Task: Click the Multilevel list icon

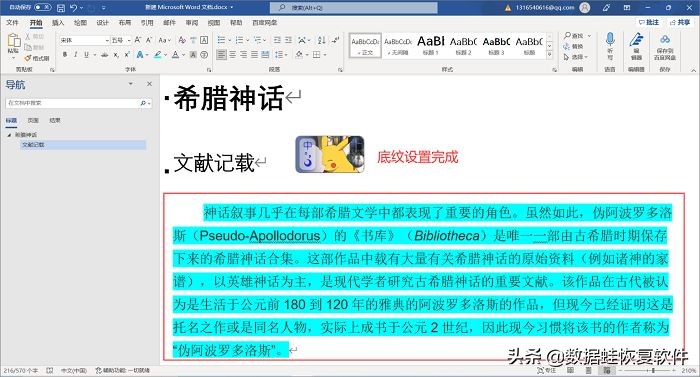Action: (x=258, y=40)
